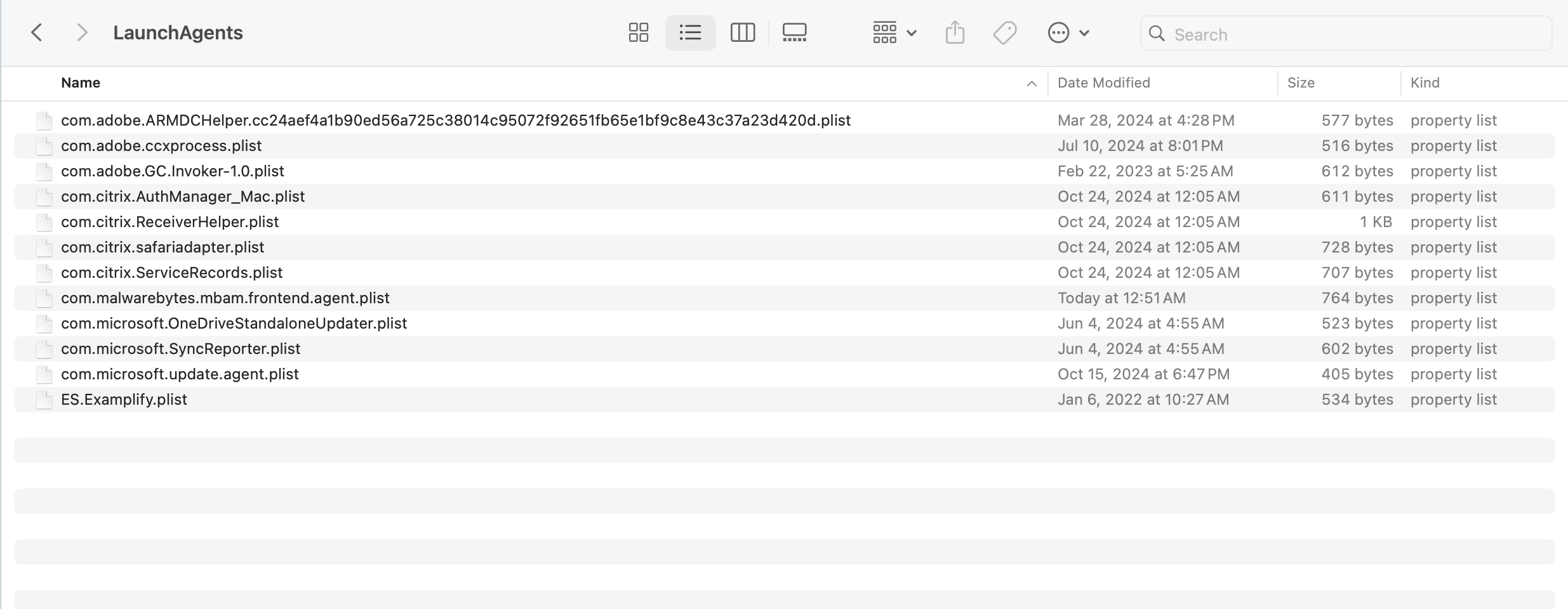1568x609 pixels.
Task: Select com.microsoft.update.agent.plist file name
Action: pos(180,374)
